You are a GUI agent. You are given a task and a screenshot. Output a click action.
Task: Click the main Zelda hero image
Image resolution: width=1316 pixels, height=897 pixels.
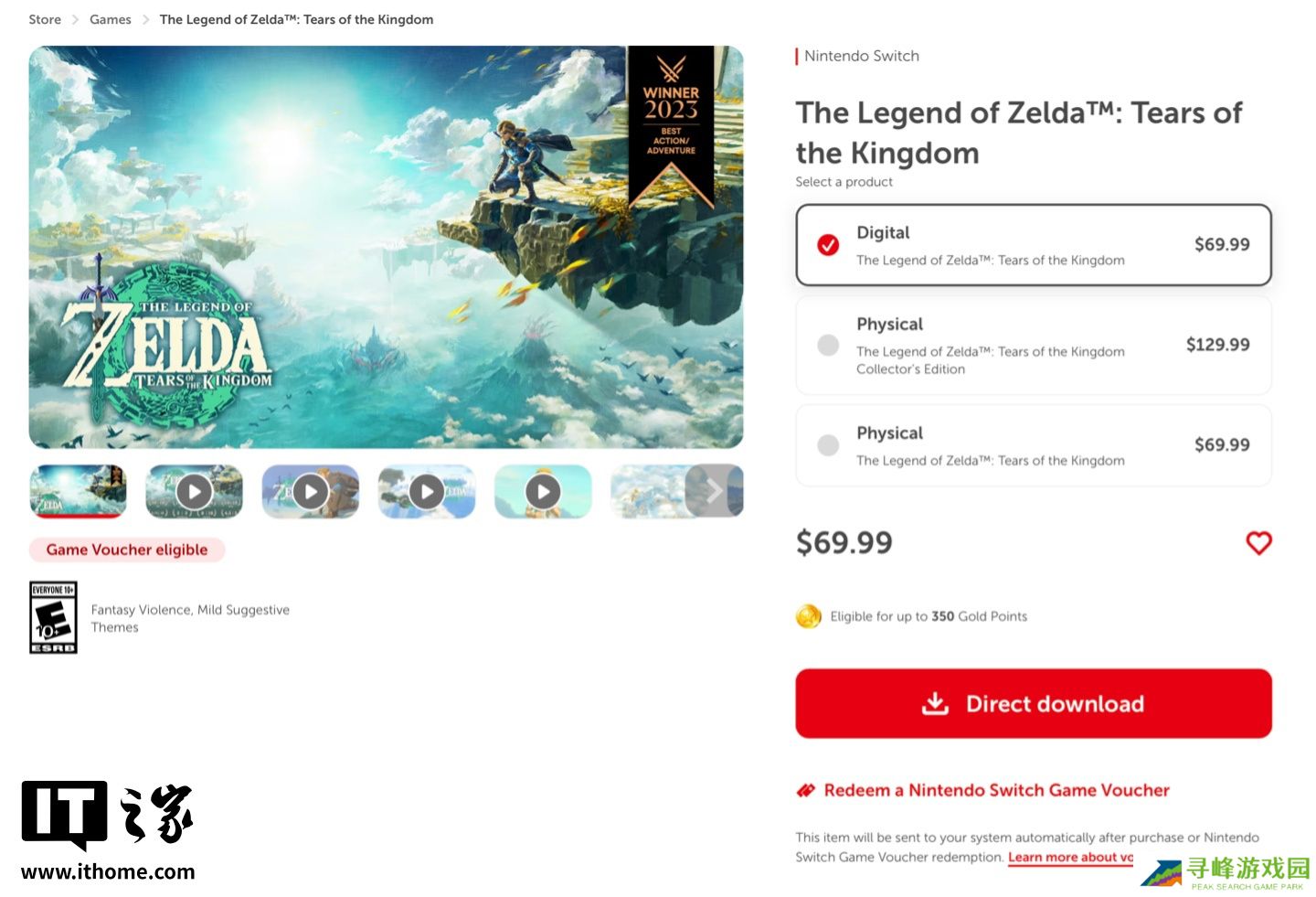386,247
